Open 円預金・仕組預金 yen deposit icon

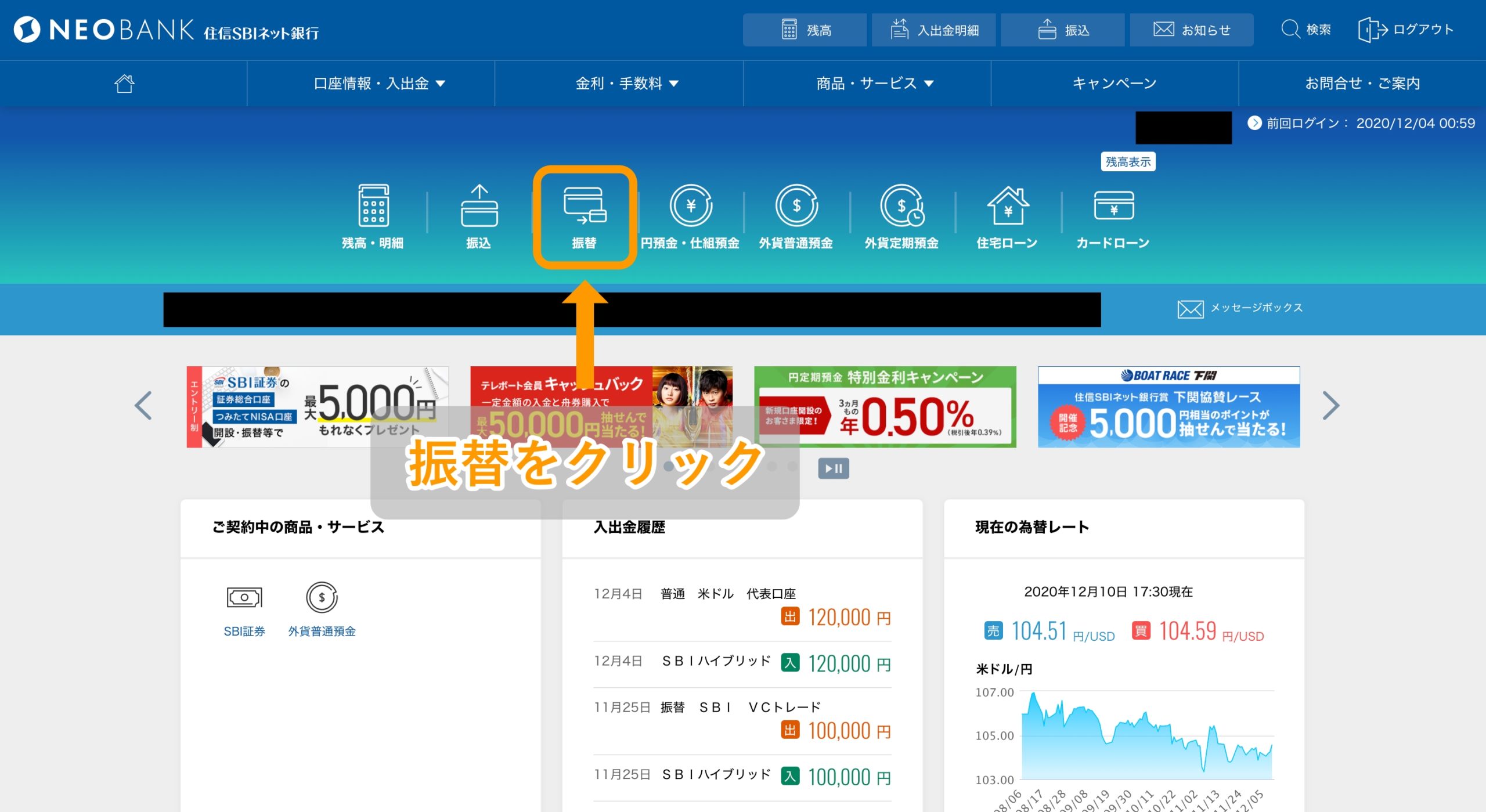[x=690, y=216]
